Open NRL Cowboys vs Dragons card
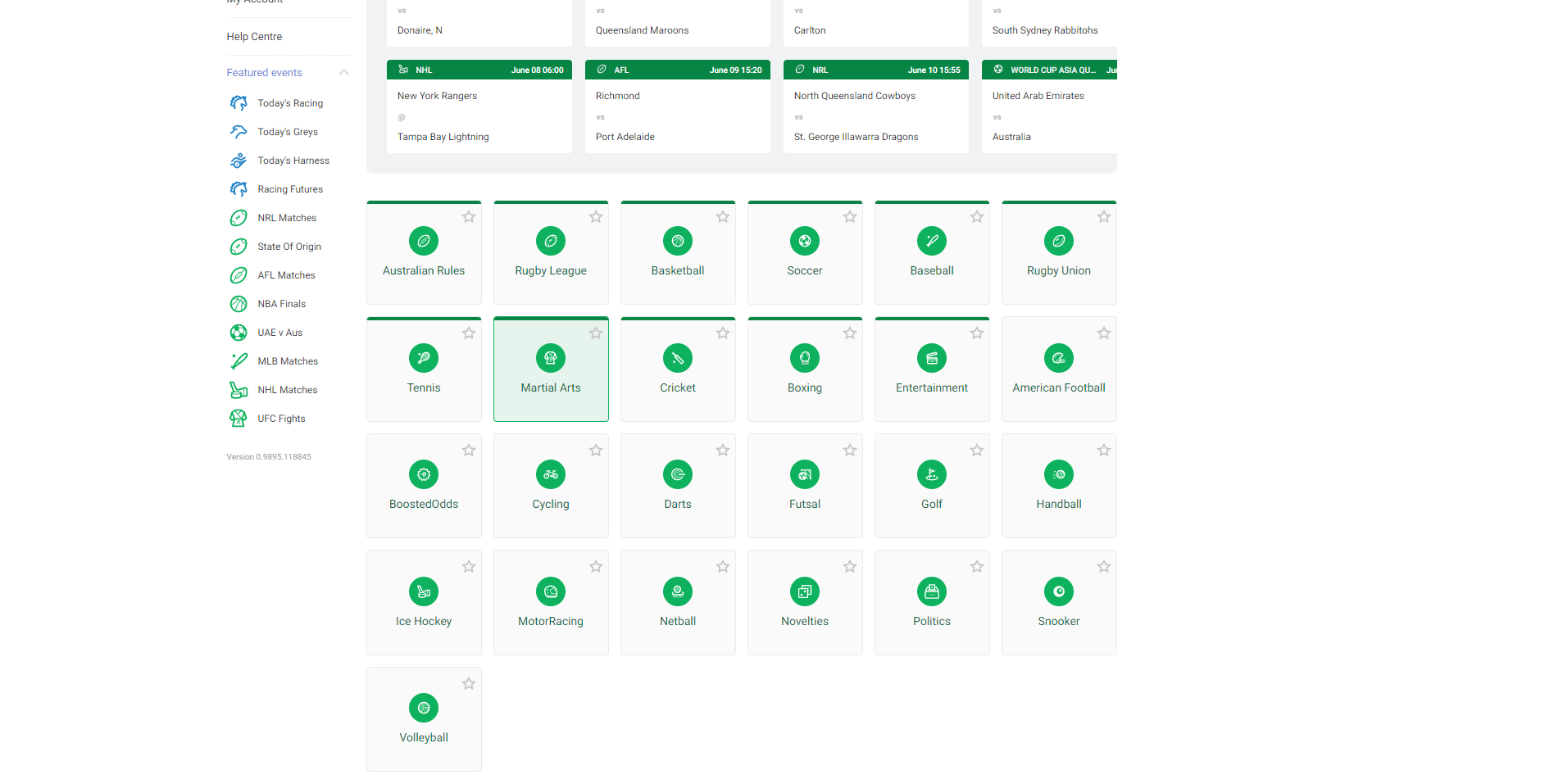The height and width of the screenshot is (784, 1554). 876,106
